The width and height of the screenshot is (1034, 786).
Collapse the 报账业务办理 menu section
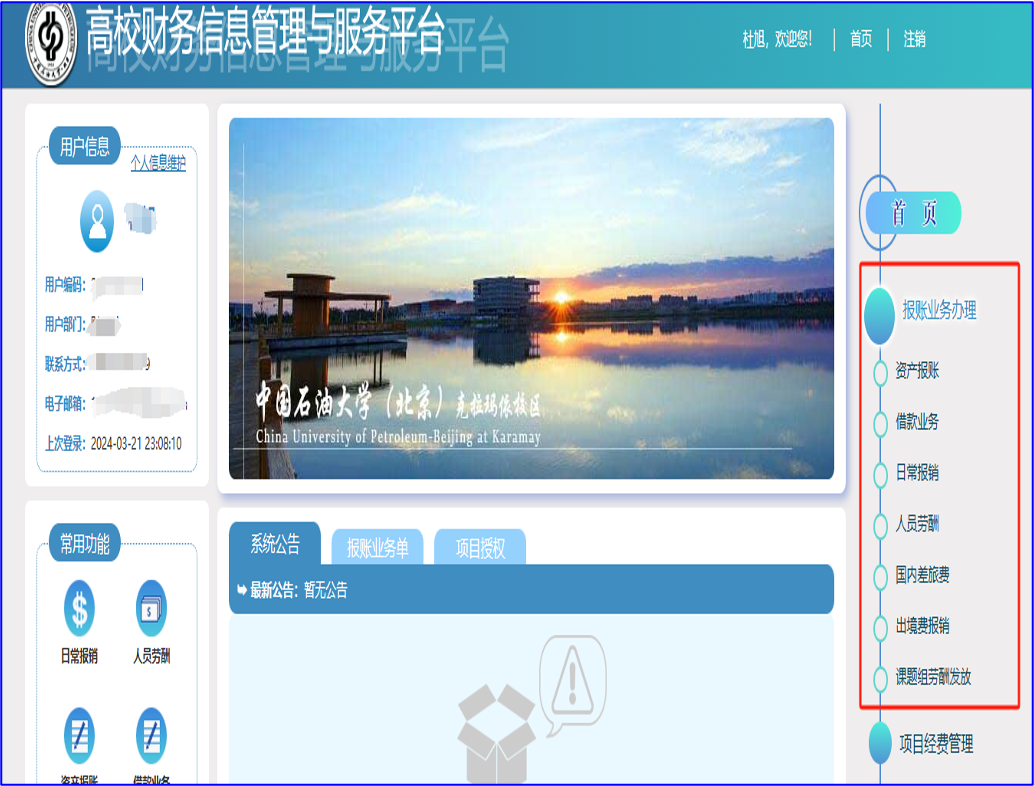938,310
